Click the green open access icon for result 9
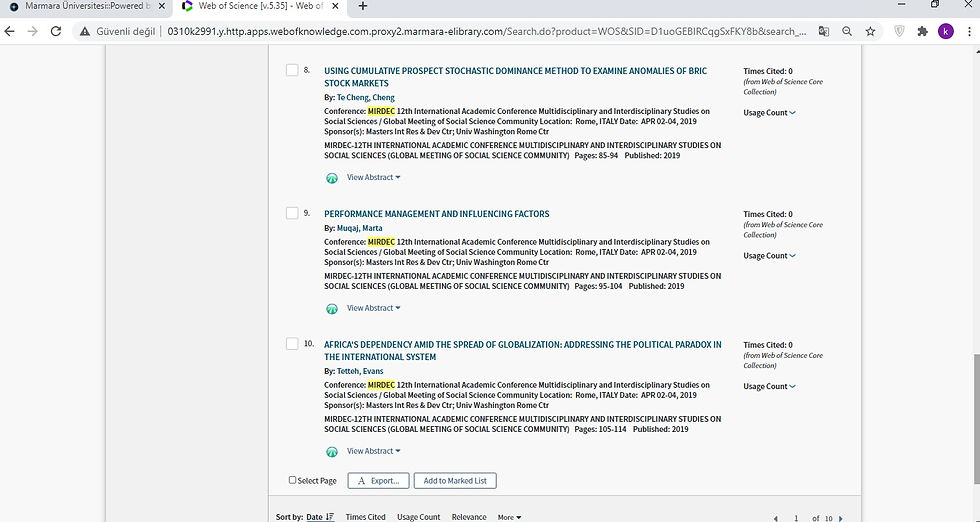Screen dimensions: 980x522 [332, 309]
